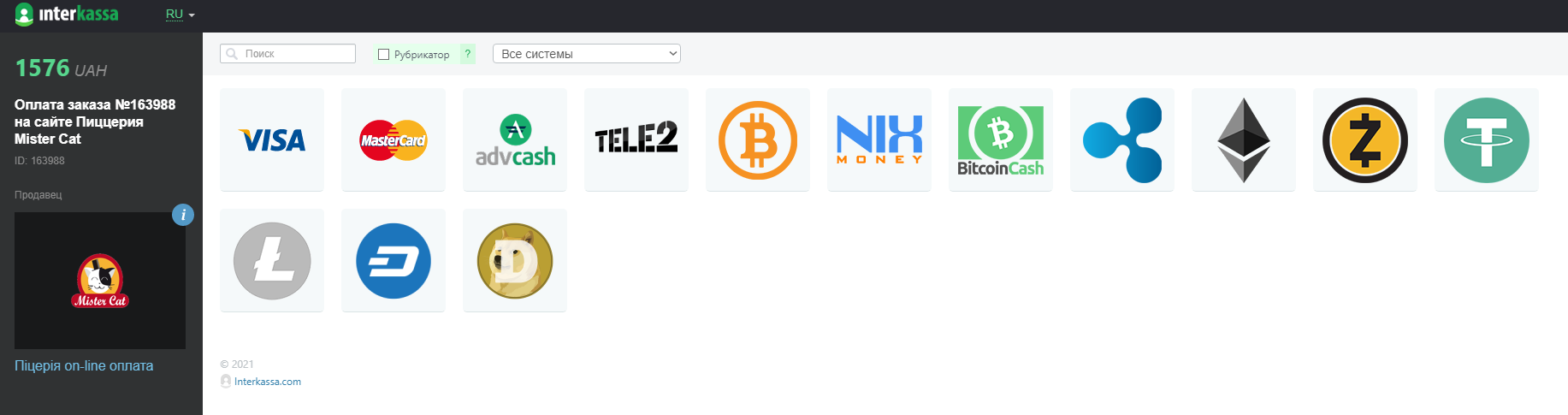Enable the Рубрикатор checkbox

(x=384, y=54)
